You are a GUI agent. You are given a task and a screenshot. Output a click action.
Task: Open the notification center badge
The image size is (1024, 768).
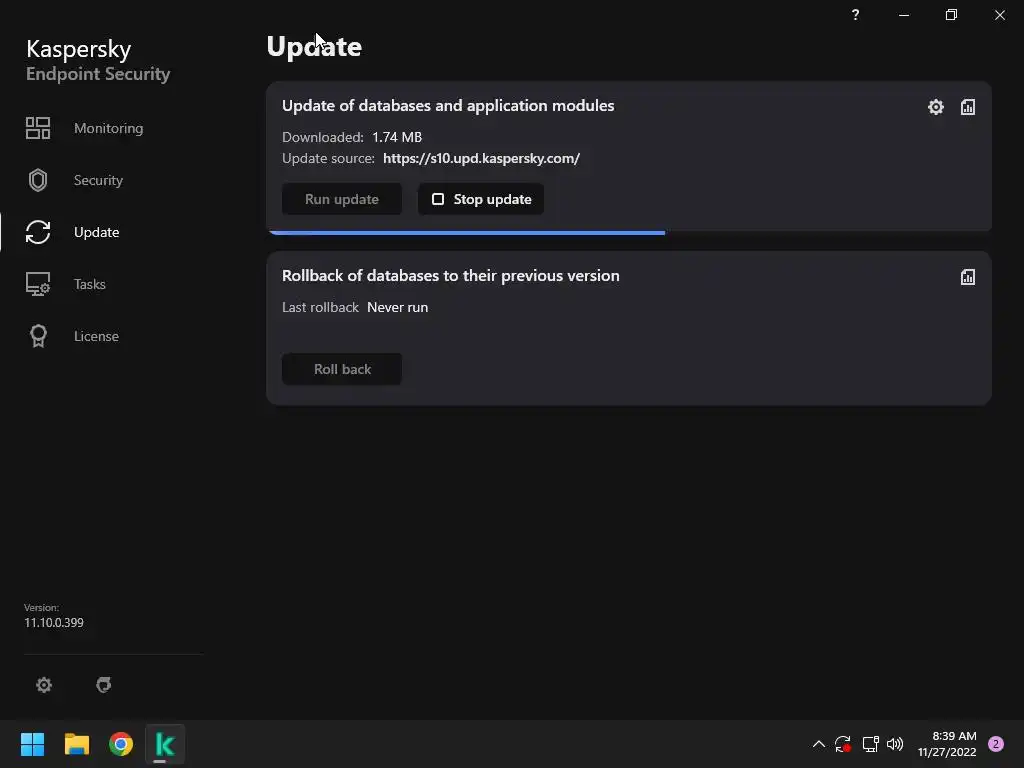pyautogui.click(x=996, y=744)
